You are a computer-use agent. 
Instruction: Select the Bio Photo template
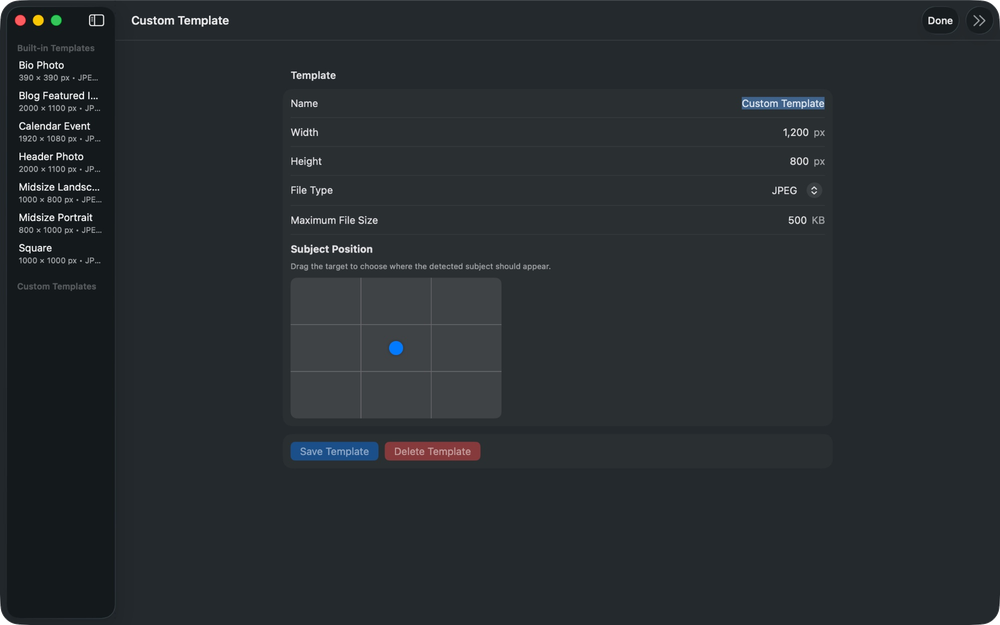pyautogui.click(x=59, y=71)
